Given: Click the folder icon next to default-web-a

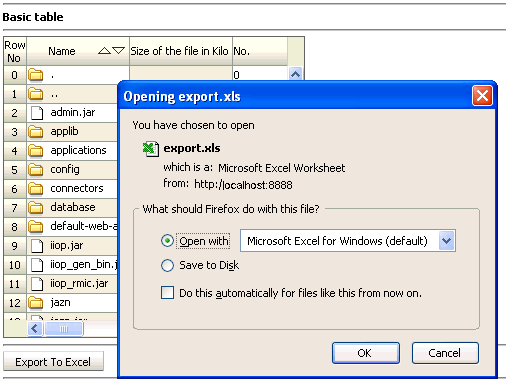Looking at the screenshot, I should pos(36,227).
